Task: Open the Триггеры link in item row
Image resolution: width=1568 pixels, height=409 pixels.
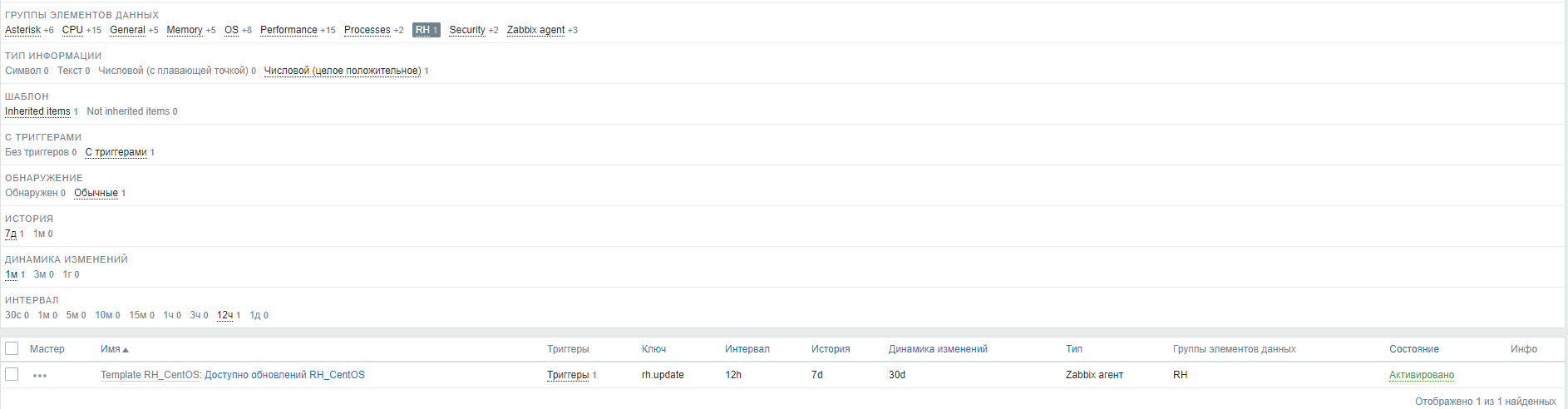Action: [568, 375]
